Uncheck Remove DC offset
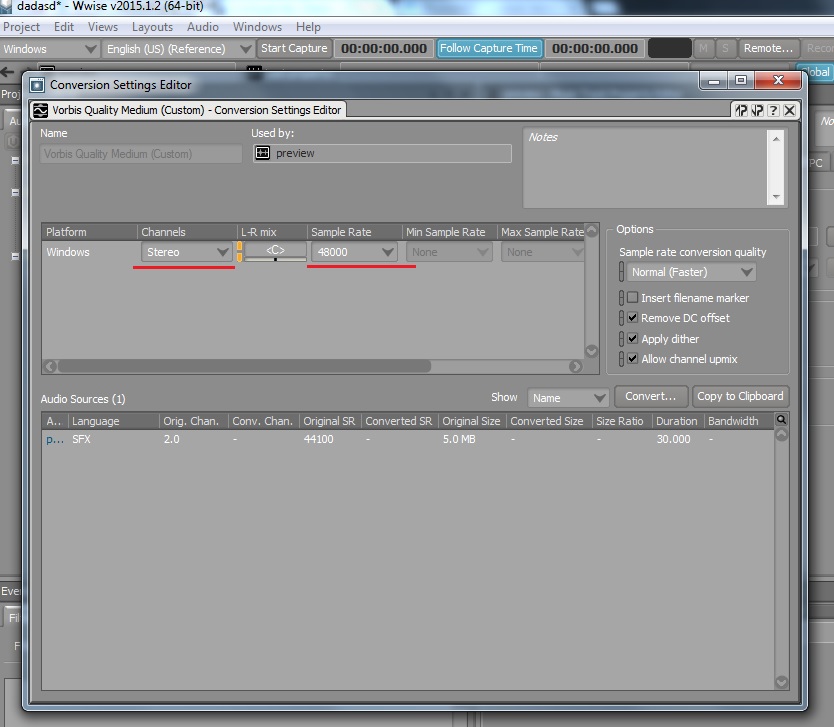Screen dimensions: 834x727 (632, 317)
